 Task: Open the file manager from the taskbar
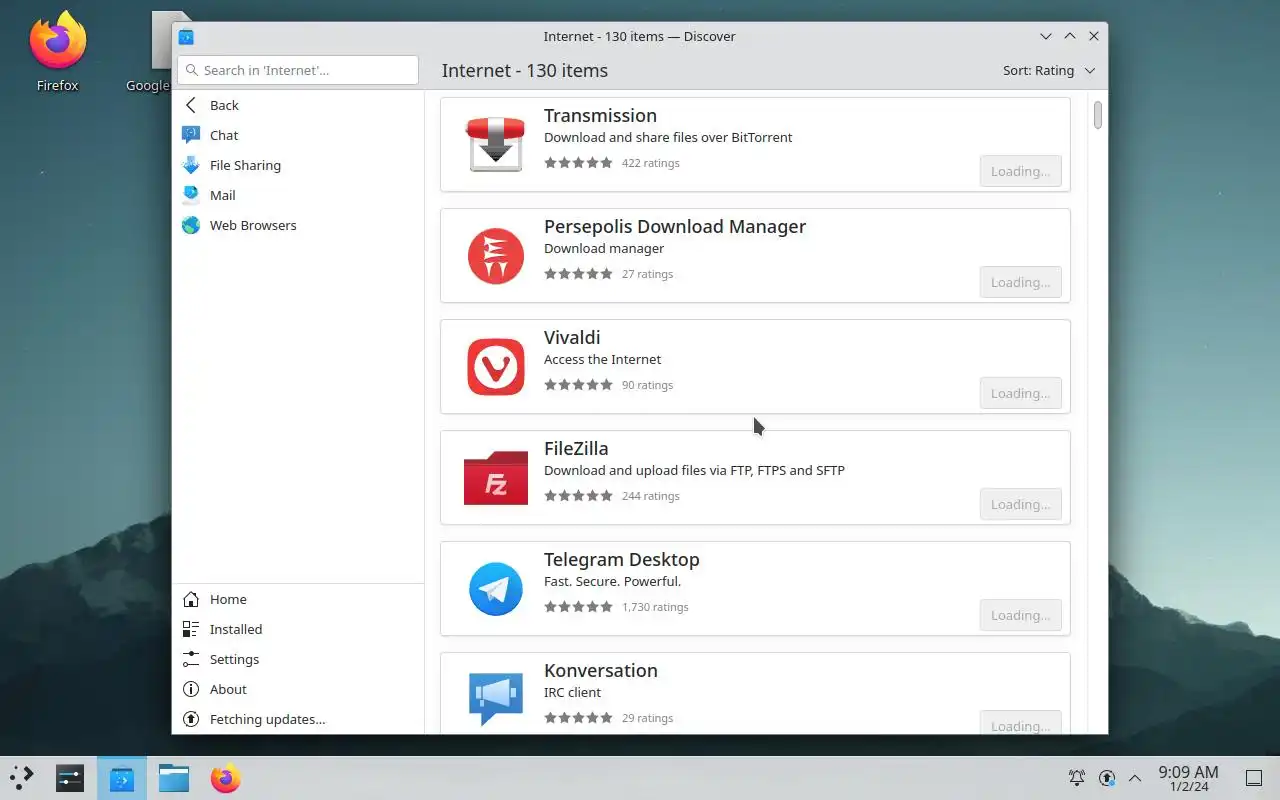(x=174, y=778)
